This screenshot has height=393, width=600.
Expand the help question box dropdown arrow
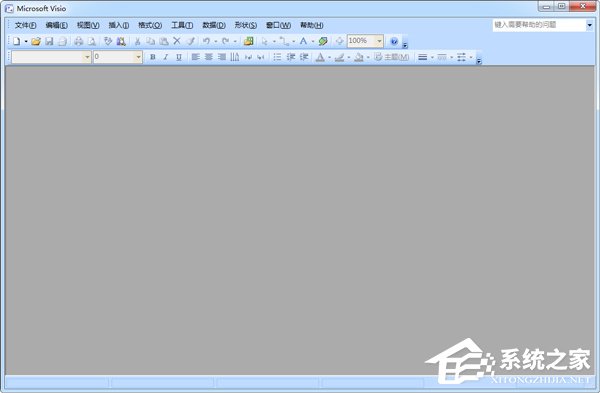pos(590,25)
